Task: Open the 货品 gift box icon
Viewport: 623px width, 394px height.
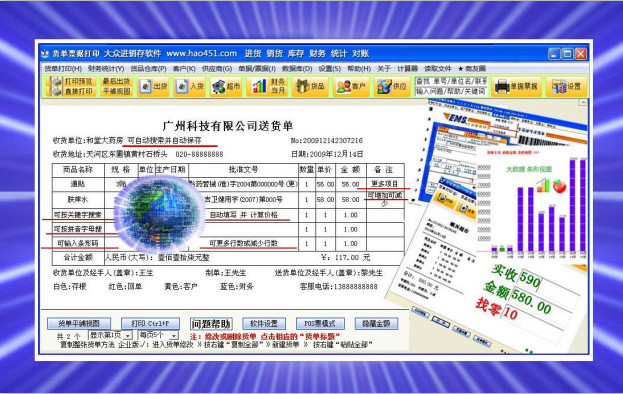Action: [x=310, y=86]
